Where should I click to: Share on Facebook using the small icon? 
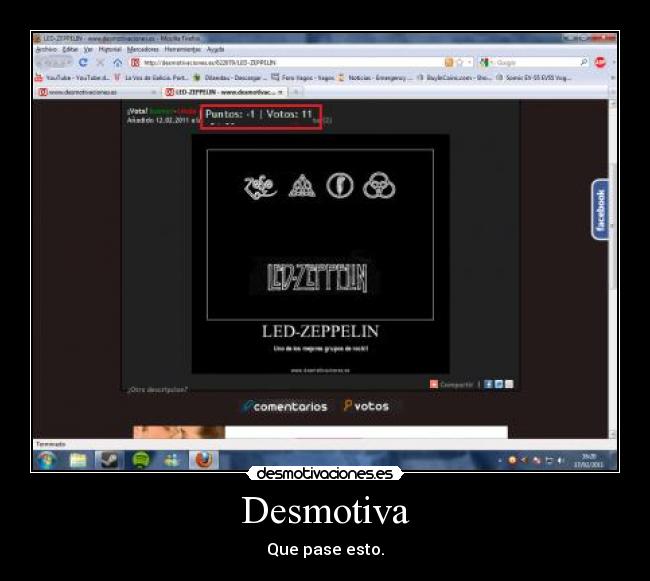(488, 384)
